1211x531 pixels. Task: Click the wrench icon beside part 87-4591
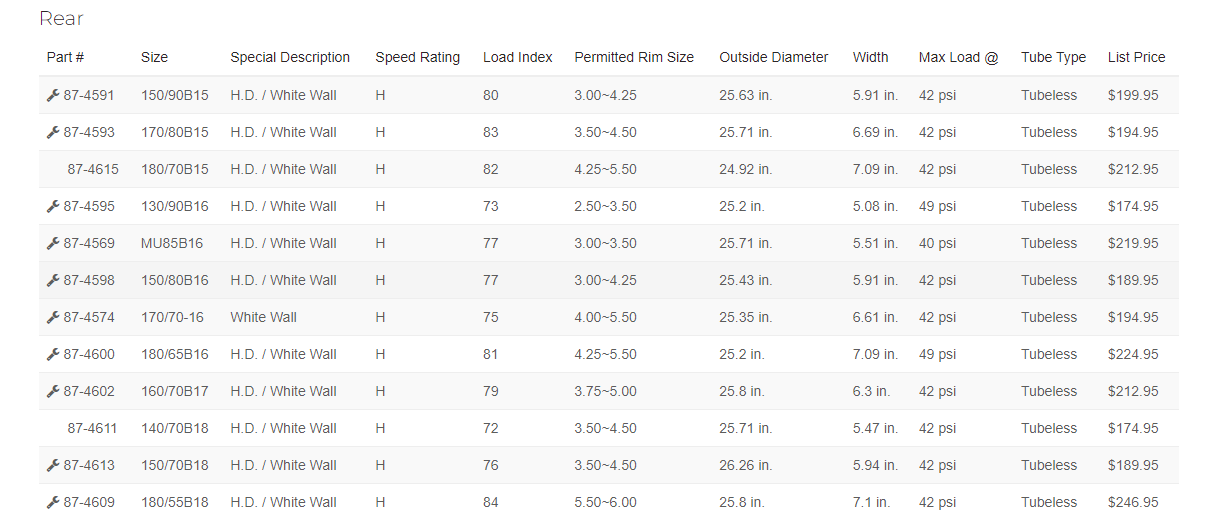point(53,96)
